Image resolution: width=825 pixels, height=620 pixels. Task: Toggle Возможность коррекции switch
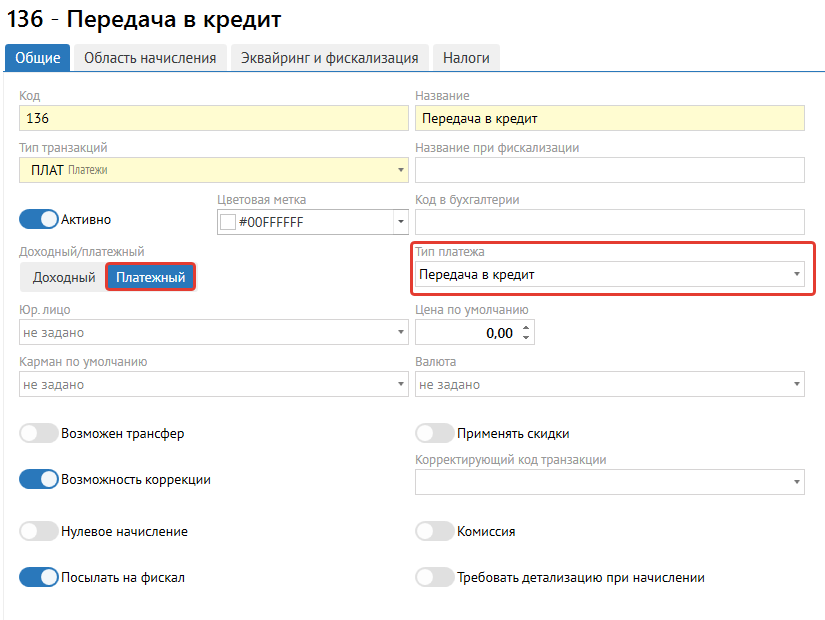tap(39, 479)
